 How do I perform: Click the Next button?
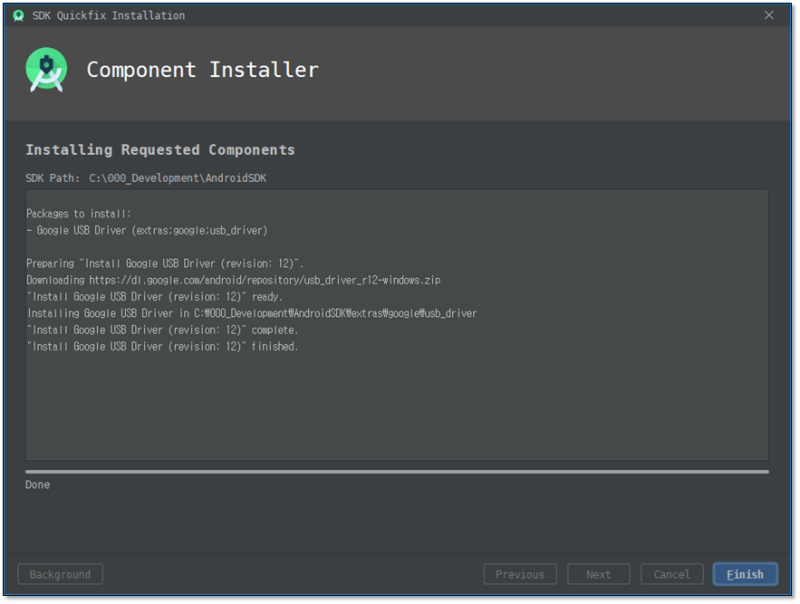tap(598, 574)
